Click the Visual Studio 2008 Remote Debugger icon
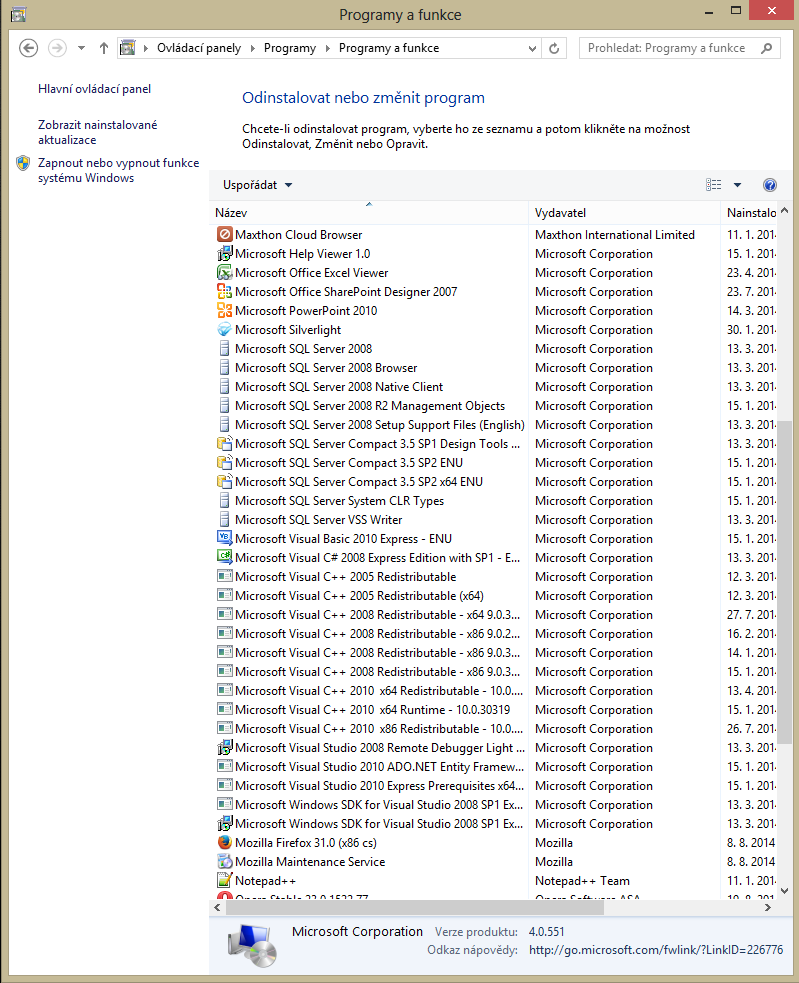The image size is (799, 983). tap(224, 747)
